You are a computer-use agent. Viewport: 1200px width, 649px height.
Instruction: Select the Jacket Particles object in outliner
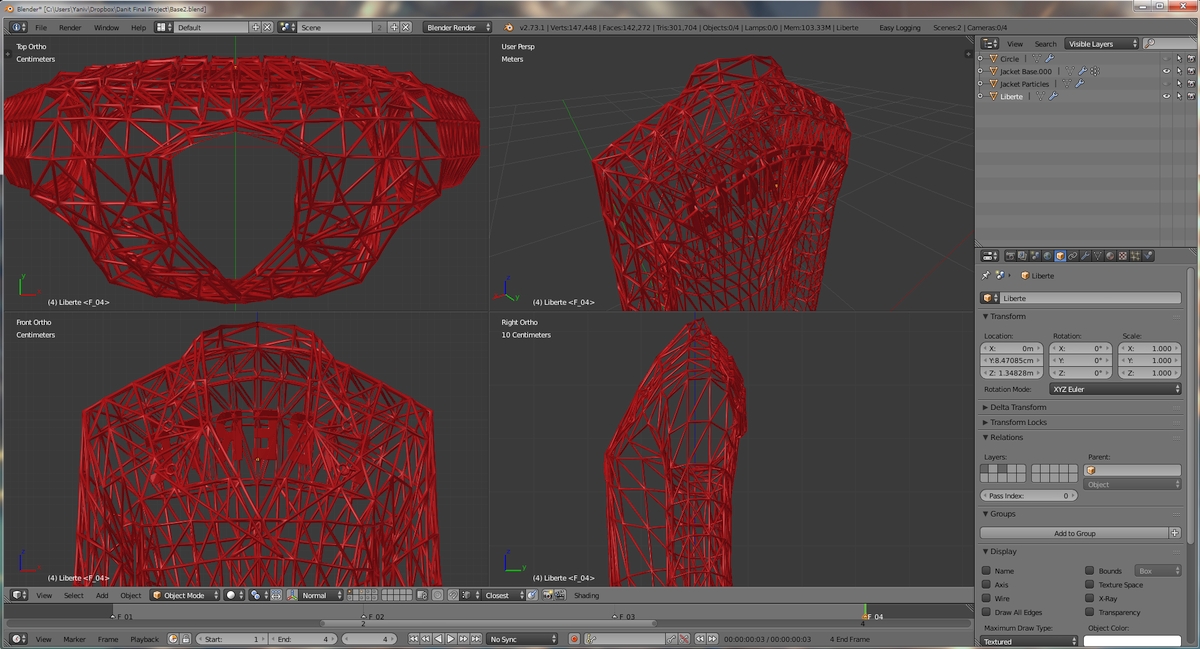point(1024,84)
